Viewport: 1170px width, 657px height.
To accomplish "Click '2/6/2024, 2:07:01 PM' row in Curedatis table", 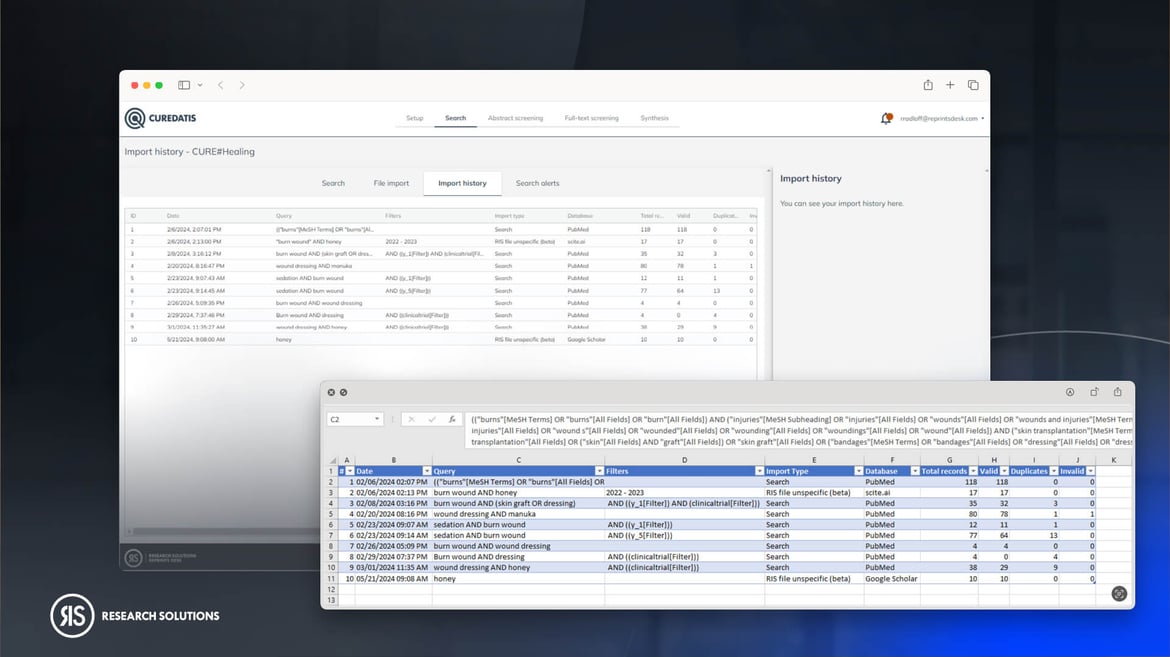I will [x=441, y=229].
